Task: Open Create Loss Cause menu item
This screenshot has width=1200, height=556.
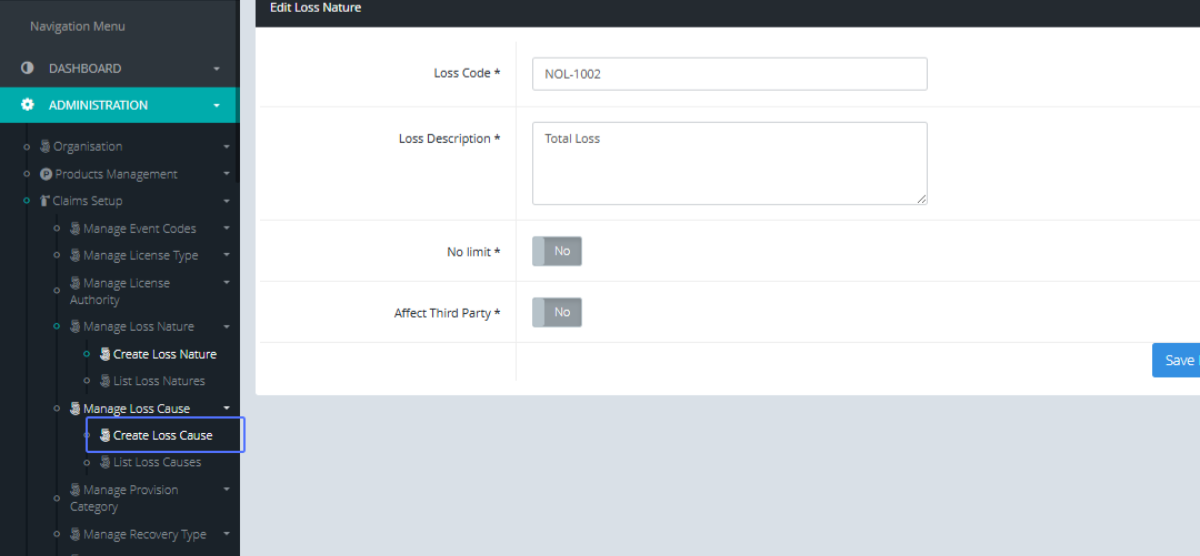Action: pyautogui.click(x=163, y=436)
